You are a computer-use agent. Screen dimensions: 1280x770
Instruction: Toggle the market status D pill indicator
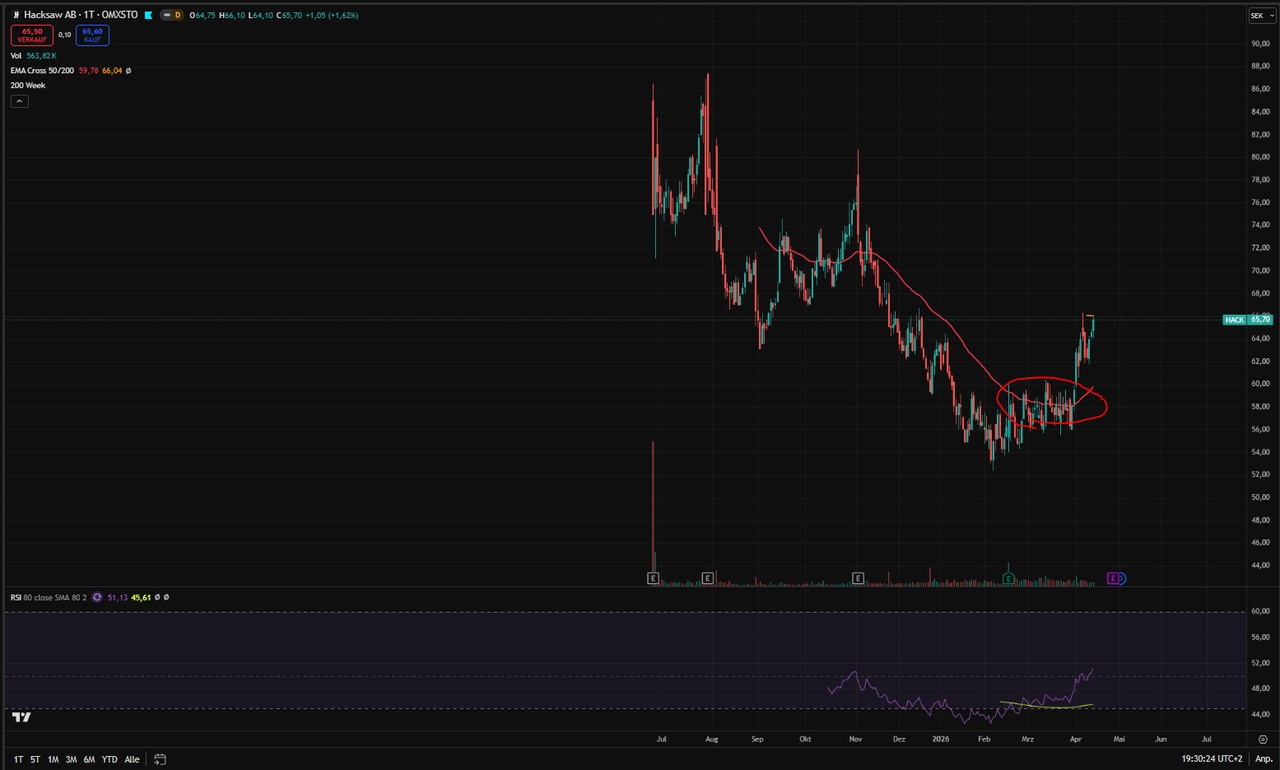pos(177,15)
